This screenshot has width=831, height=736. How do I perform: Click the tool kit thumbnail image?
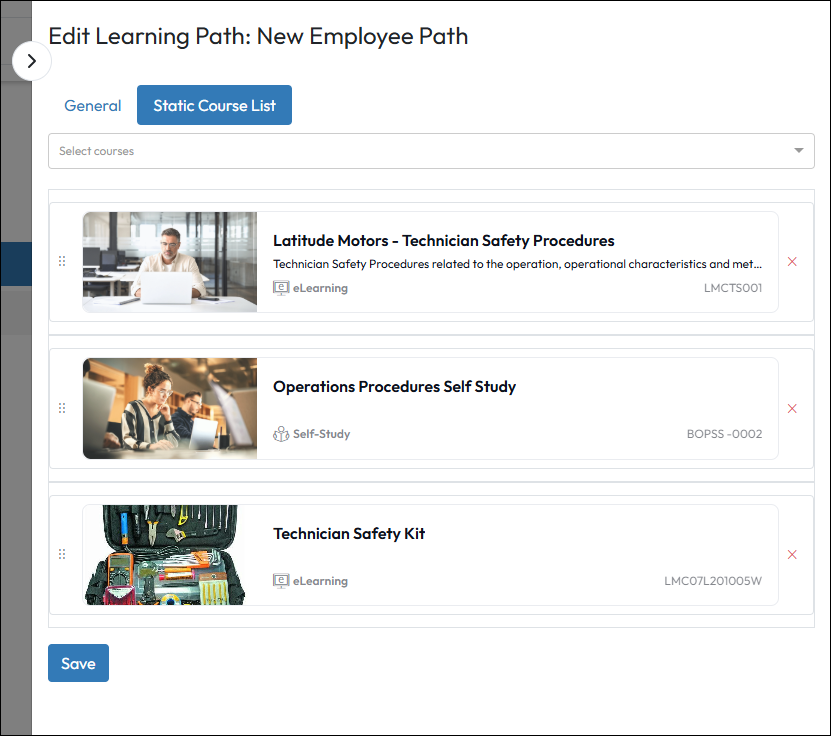(x=165, y=555)
